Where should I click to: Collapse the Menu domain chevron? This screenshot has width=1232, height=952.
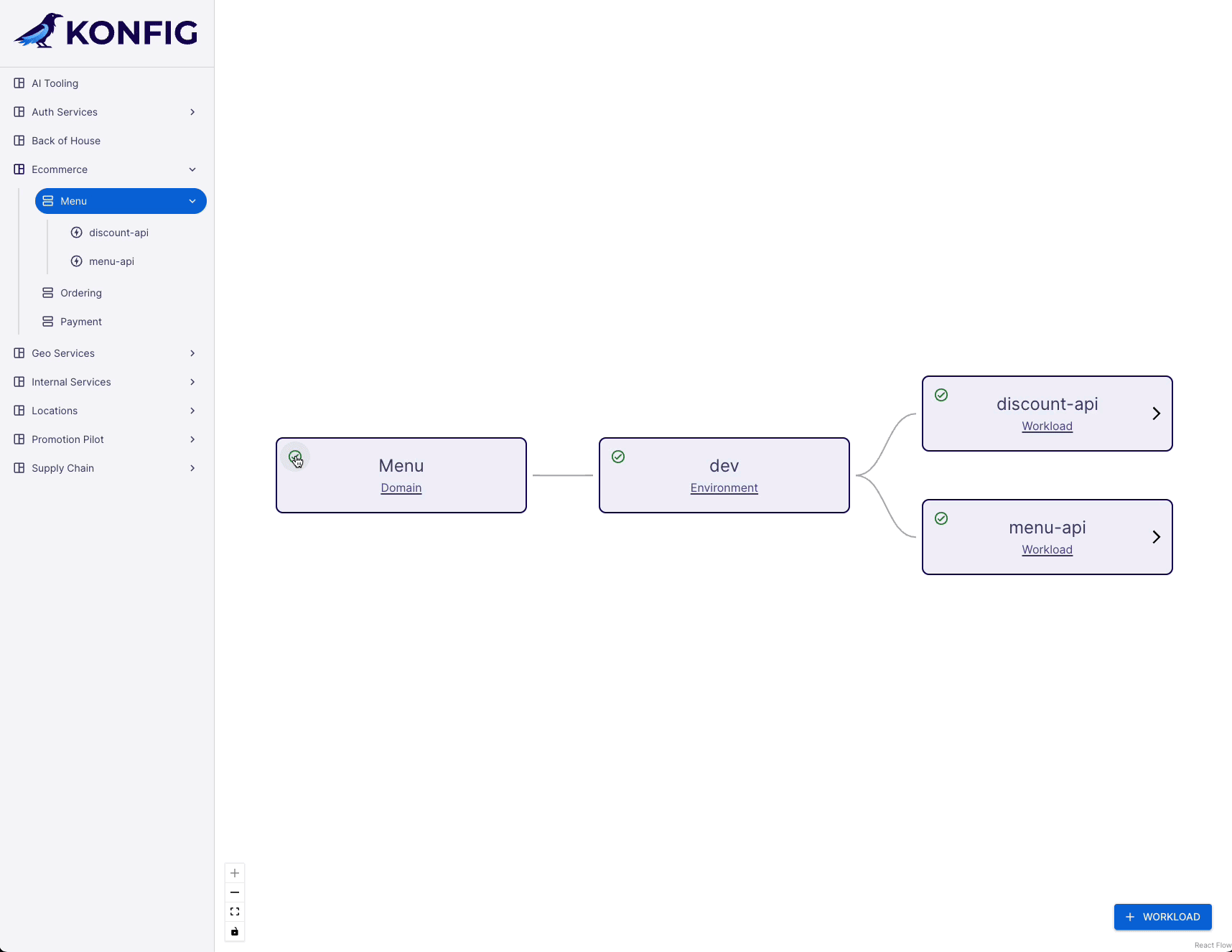(192, 201)
